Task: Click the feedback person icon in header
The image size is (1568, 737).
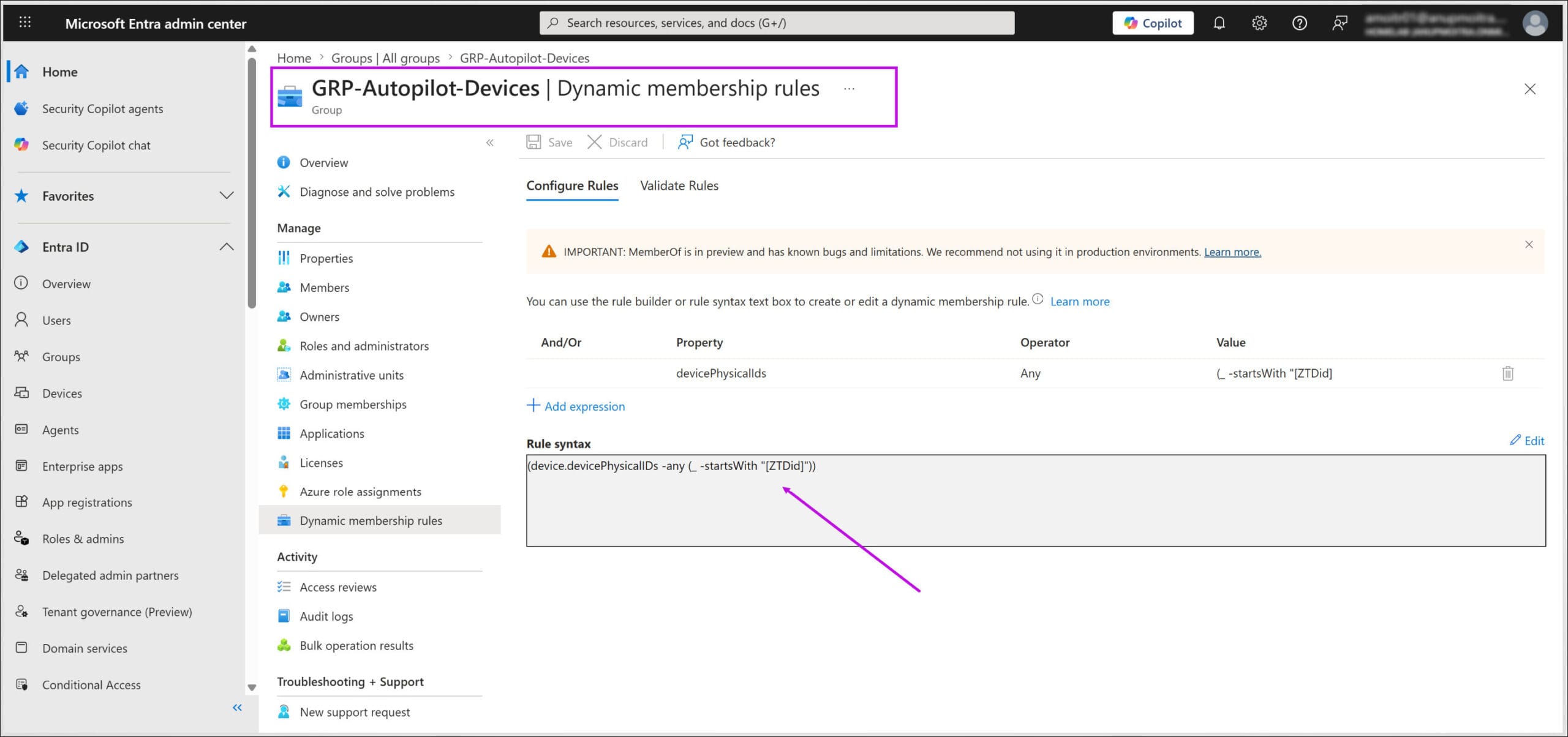Action: tap(1340, 23)
